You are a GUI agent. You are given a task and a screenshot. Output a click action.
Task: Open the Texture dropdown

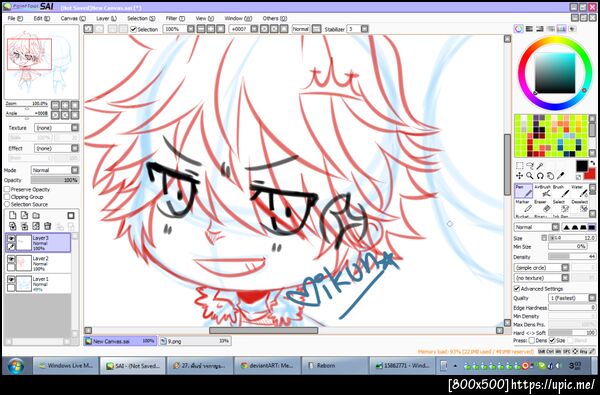[57, 128]
